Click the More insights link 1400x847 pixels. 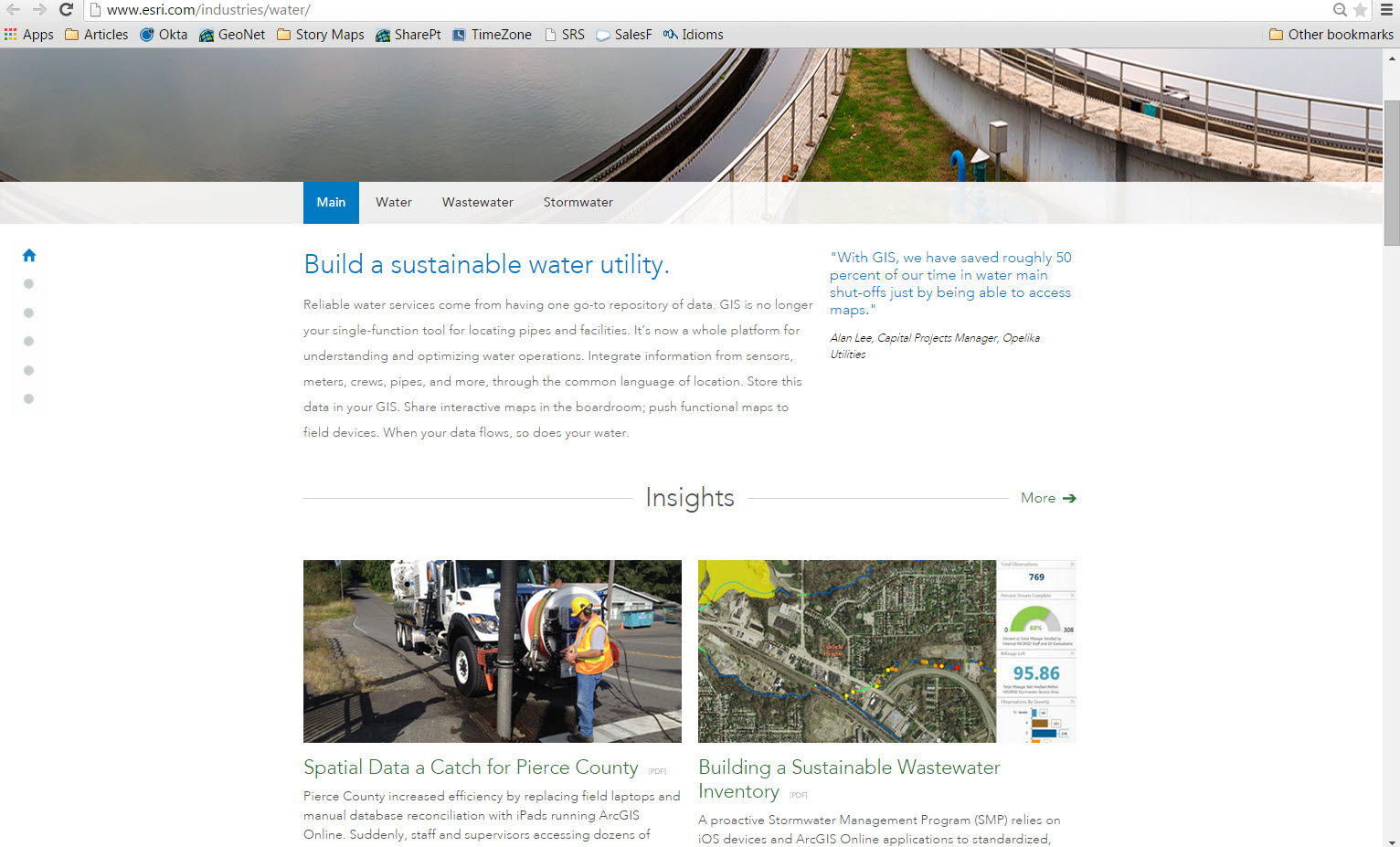[1047, 498]
